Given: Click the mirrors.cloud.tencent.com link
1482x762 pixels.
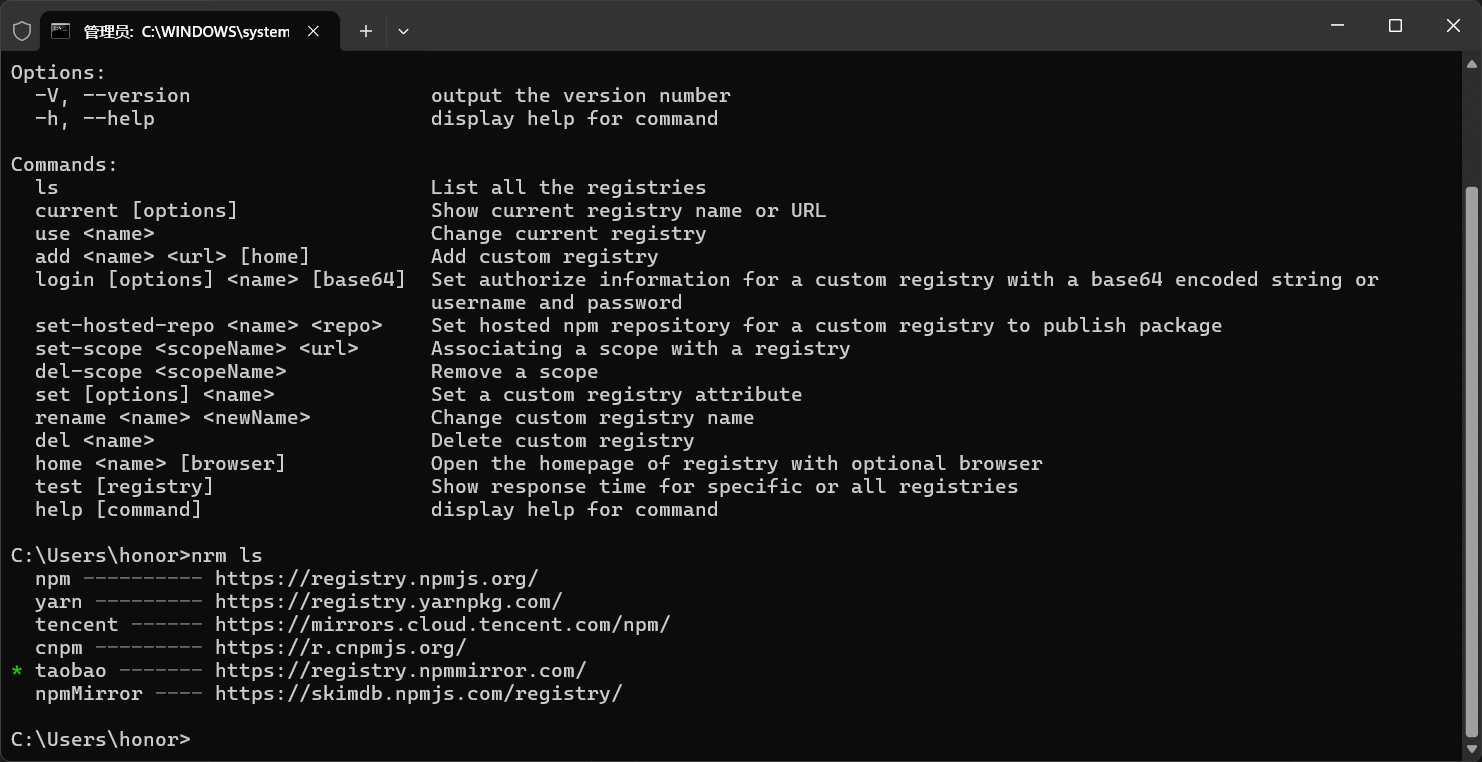Looking at the screenshot, I should click(442, 624).
